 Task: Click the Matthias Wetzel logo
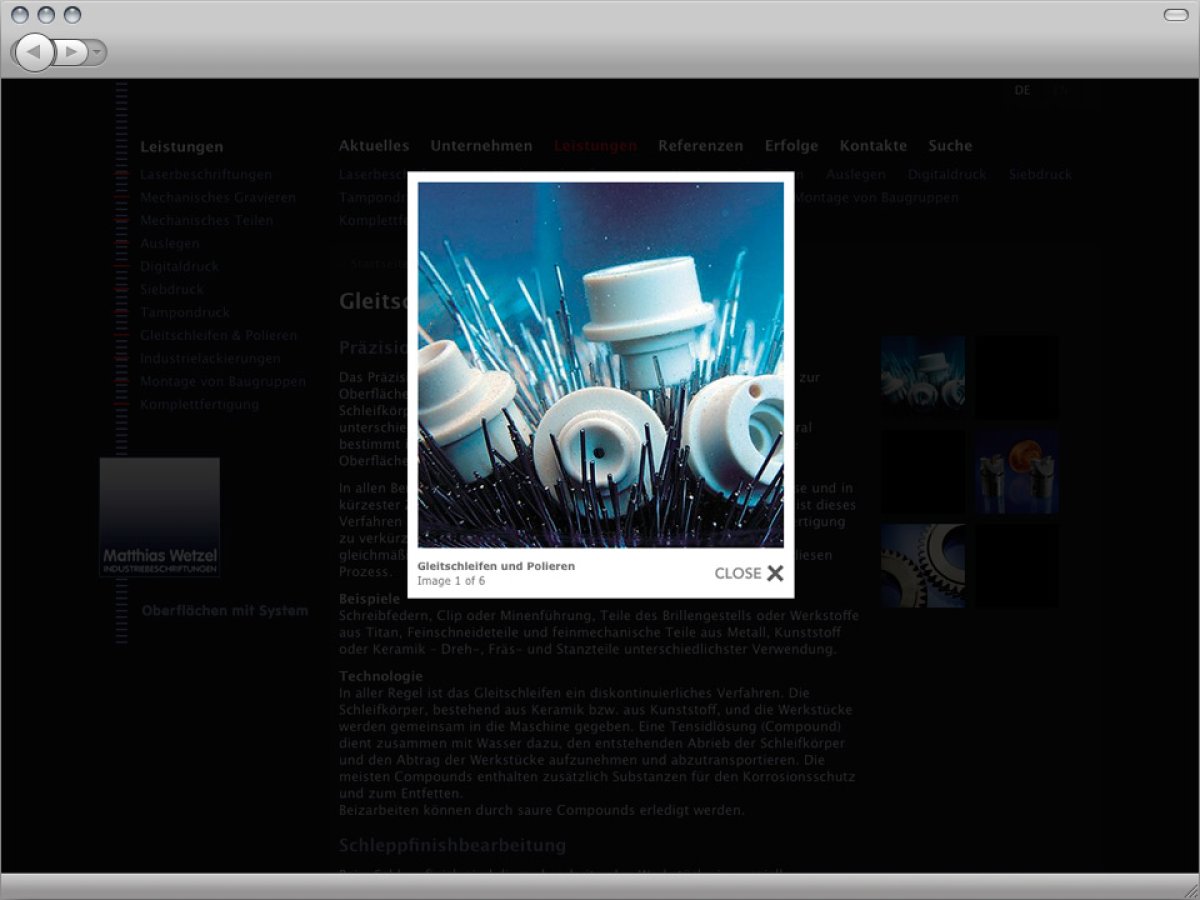point(160,517)
